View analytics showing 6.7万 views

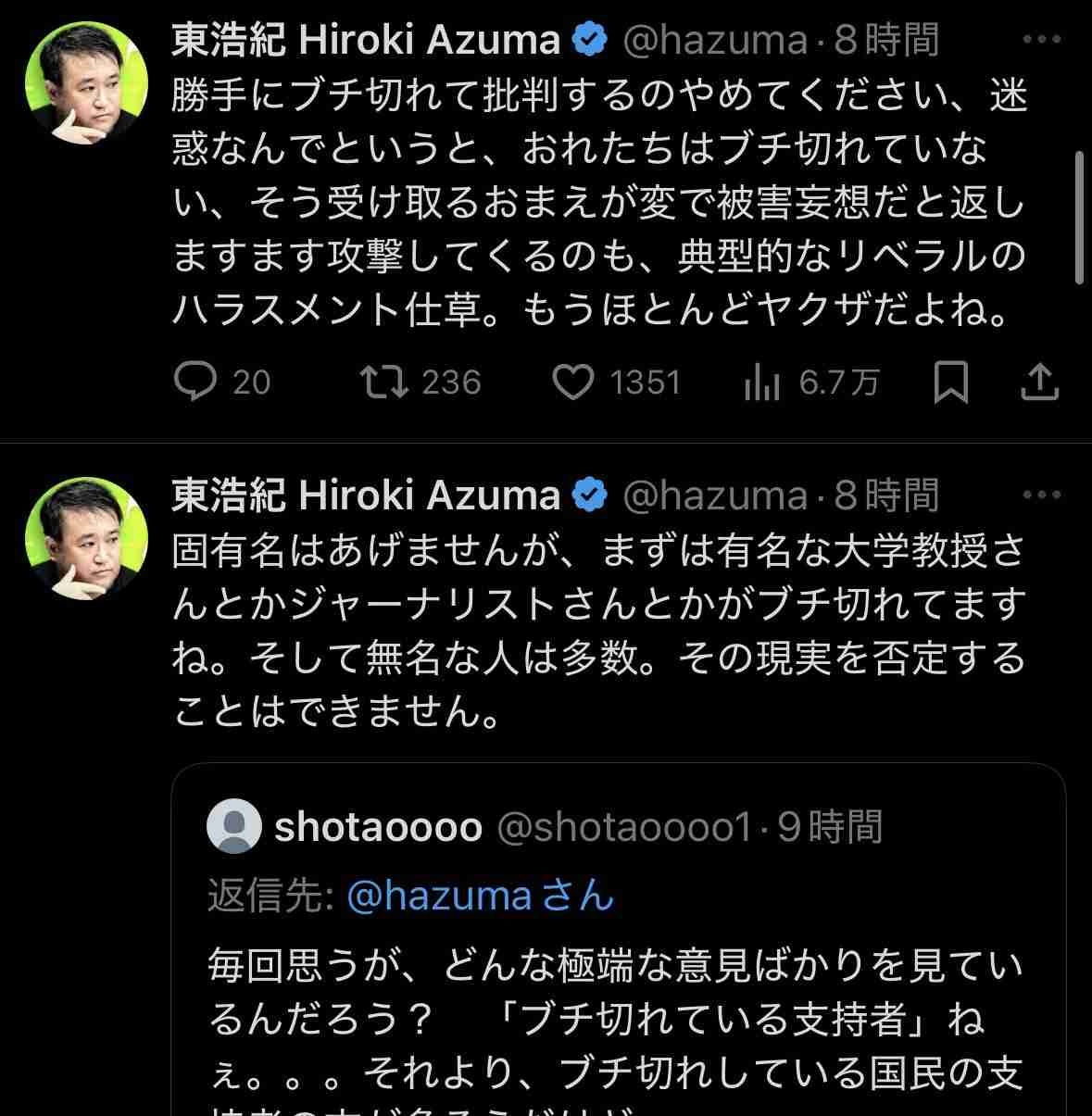[x=762, y=382]
